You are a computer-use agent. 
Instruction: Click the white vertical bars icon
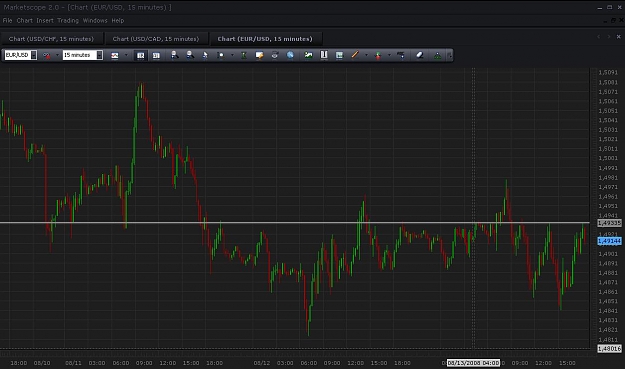point(324,55)
